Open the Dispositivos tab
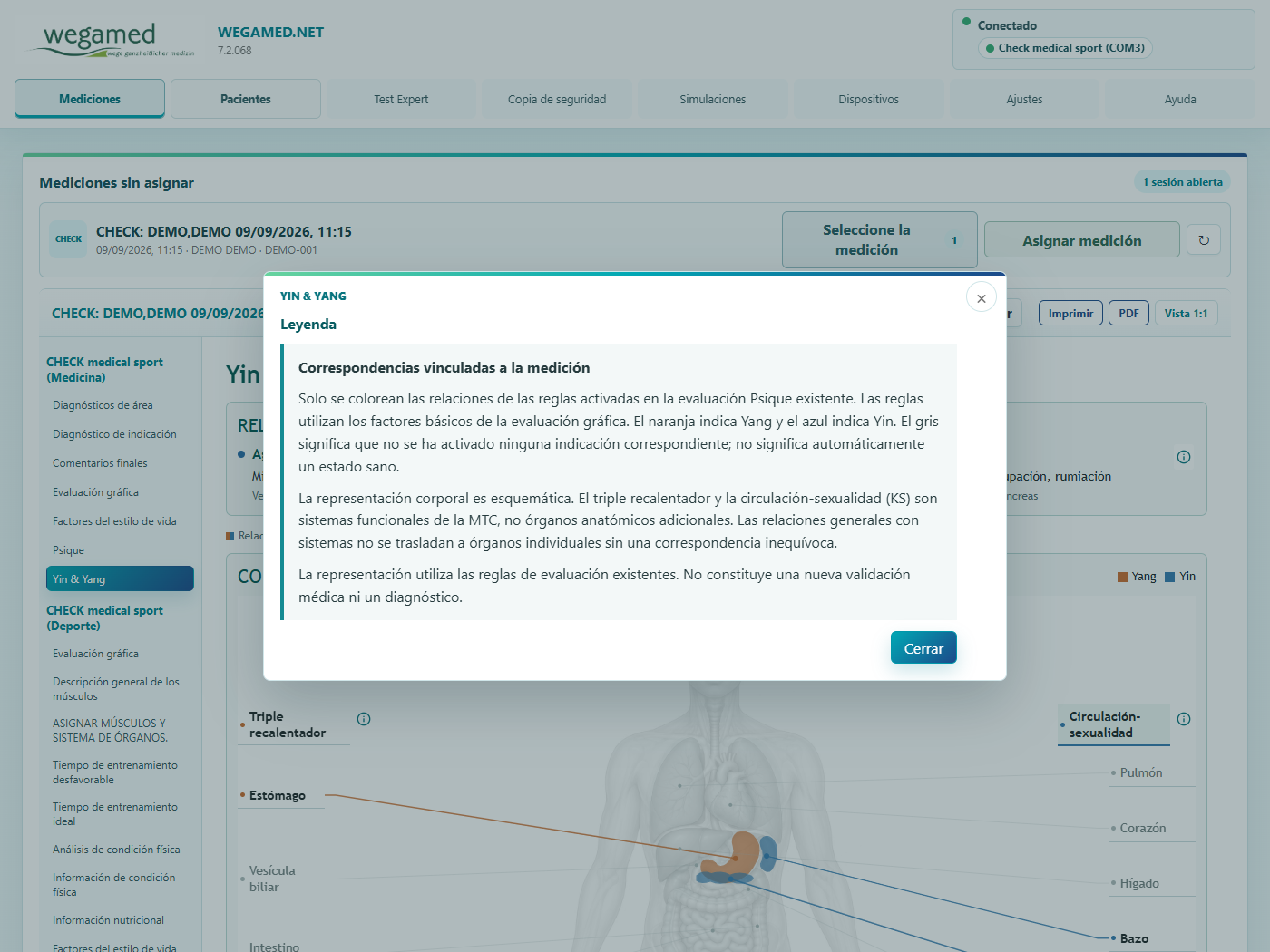The width and height of the screenshot is (1270, 952). [869, 99]
